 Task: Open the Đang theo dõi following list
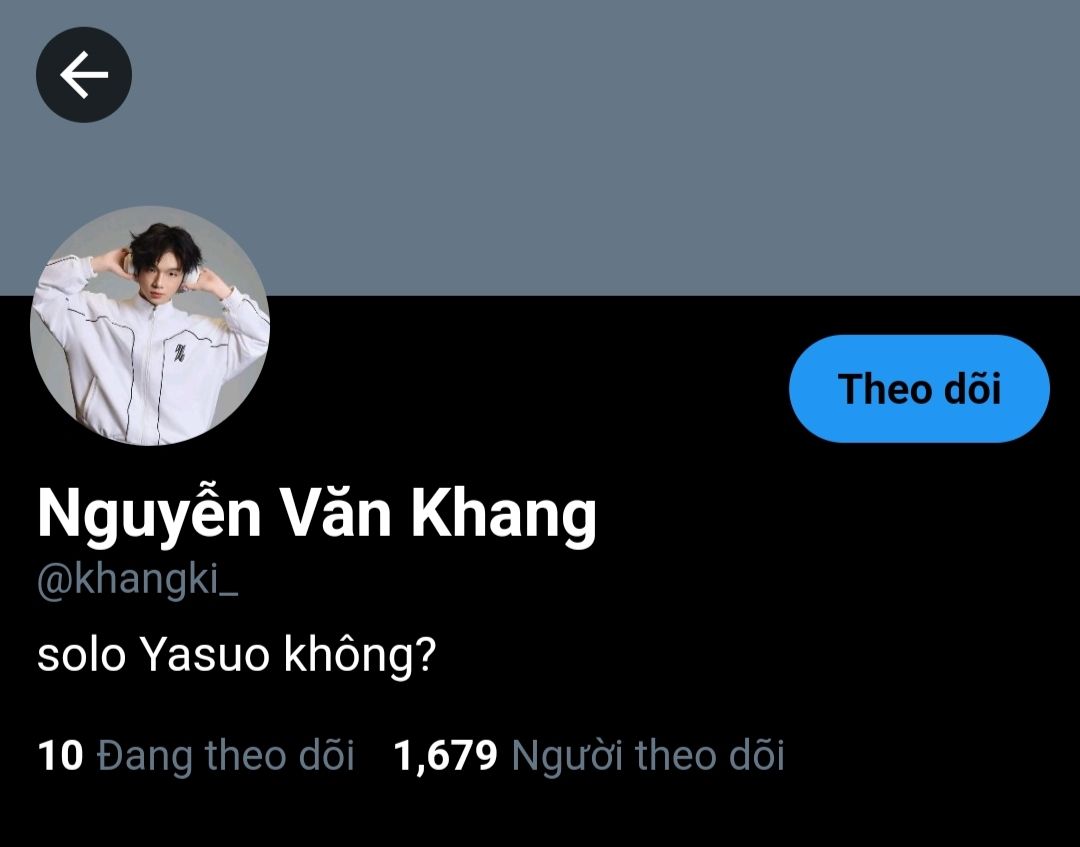point(196,755)
